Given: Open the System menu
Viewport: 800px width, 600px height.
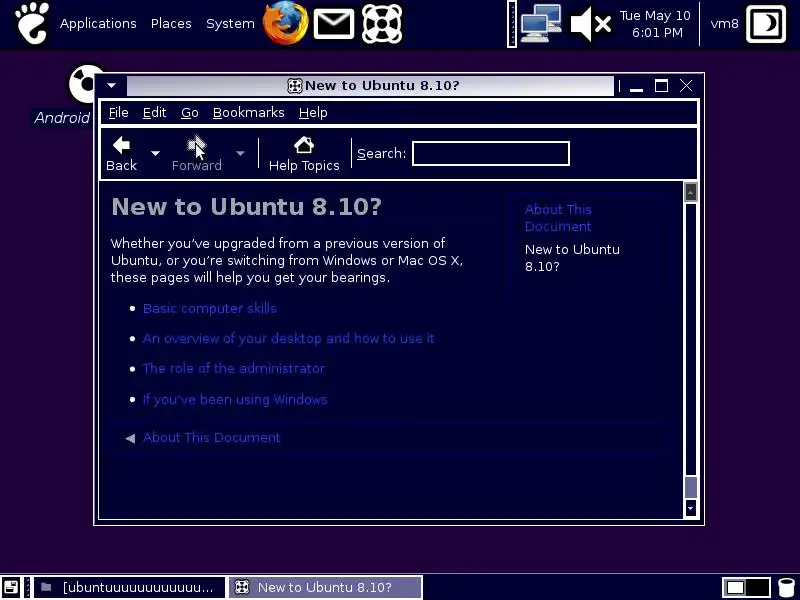Looking at the screenshot, I should (230, 23).
